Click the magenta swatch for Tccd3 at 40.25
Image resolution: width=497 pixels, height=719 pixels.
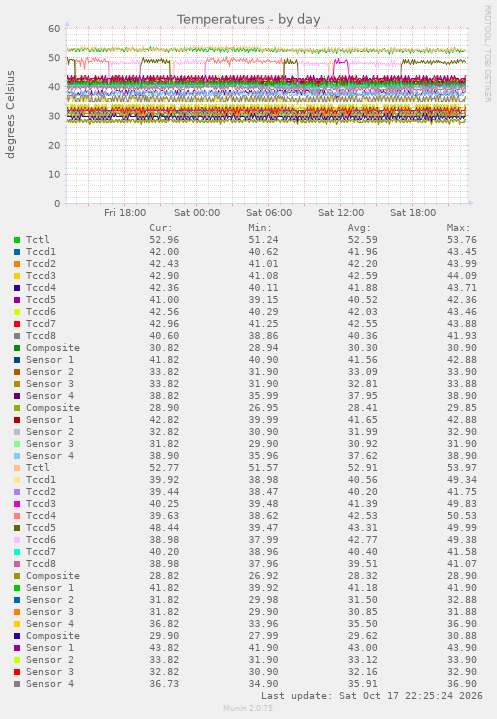tap(17, 503)
